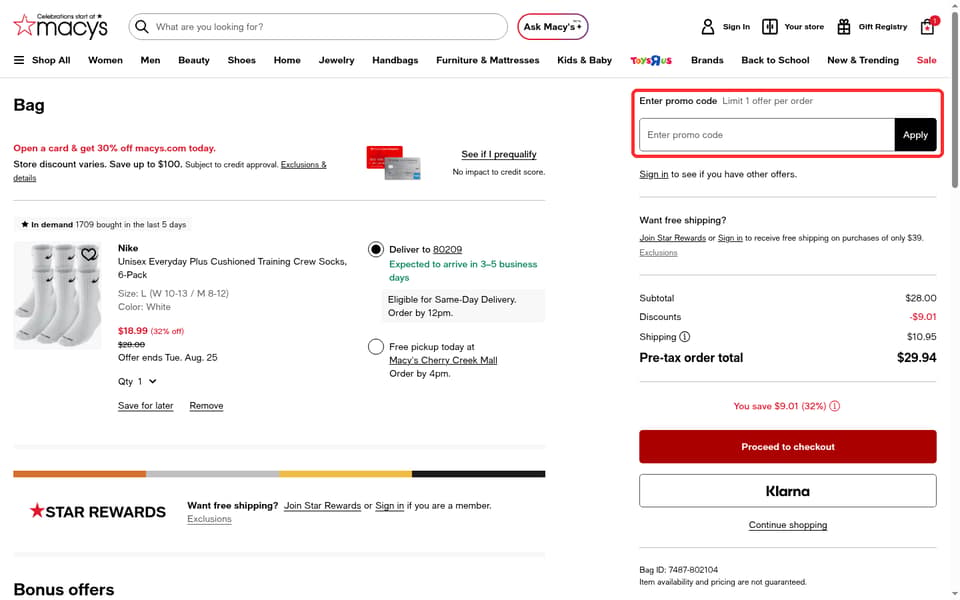This screenshot has height=600, width=960.
Task: Click Continue shopping link
Action: click(x=787, y=525)
